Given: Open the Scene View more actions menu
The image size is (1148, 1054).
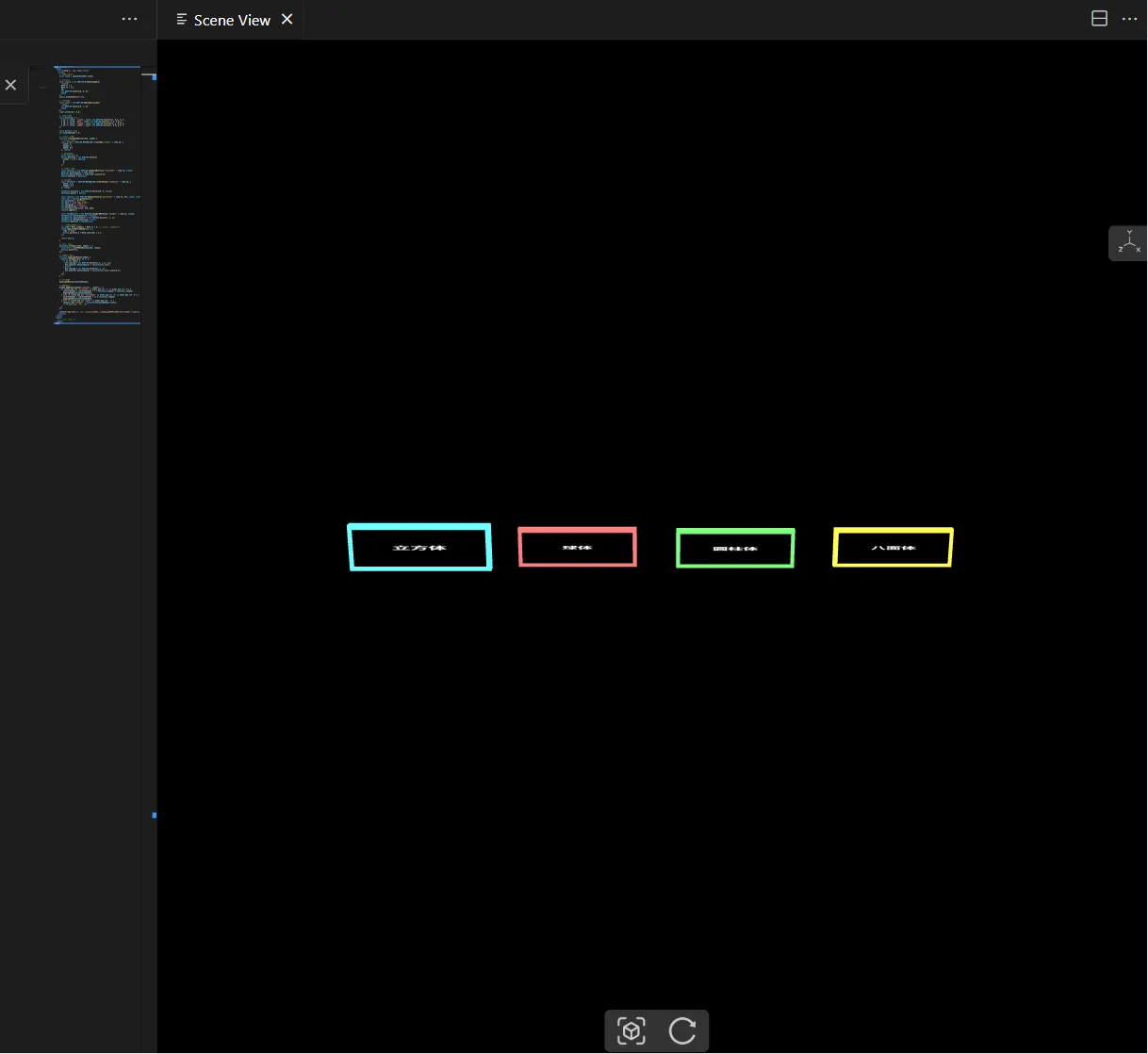Looking at the screenshot, I should click(x=1130, y=19).
